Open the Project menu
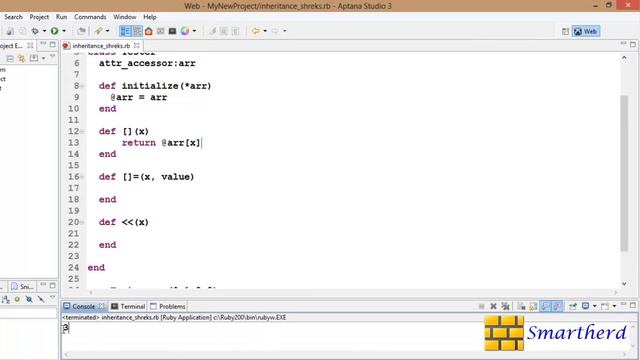640x360 pixels. click(x=39, y=17)
